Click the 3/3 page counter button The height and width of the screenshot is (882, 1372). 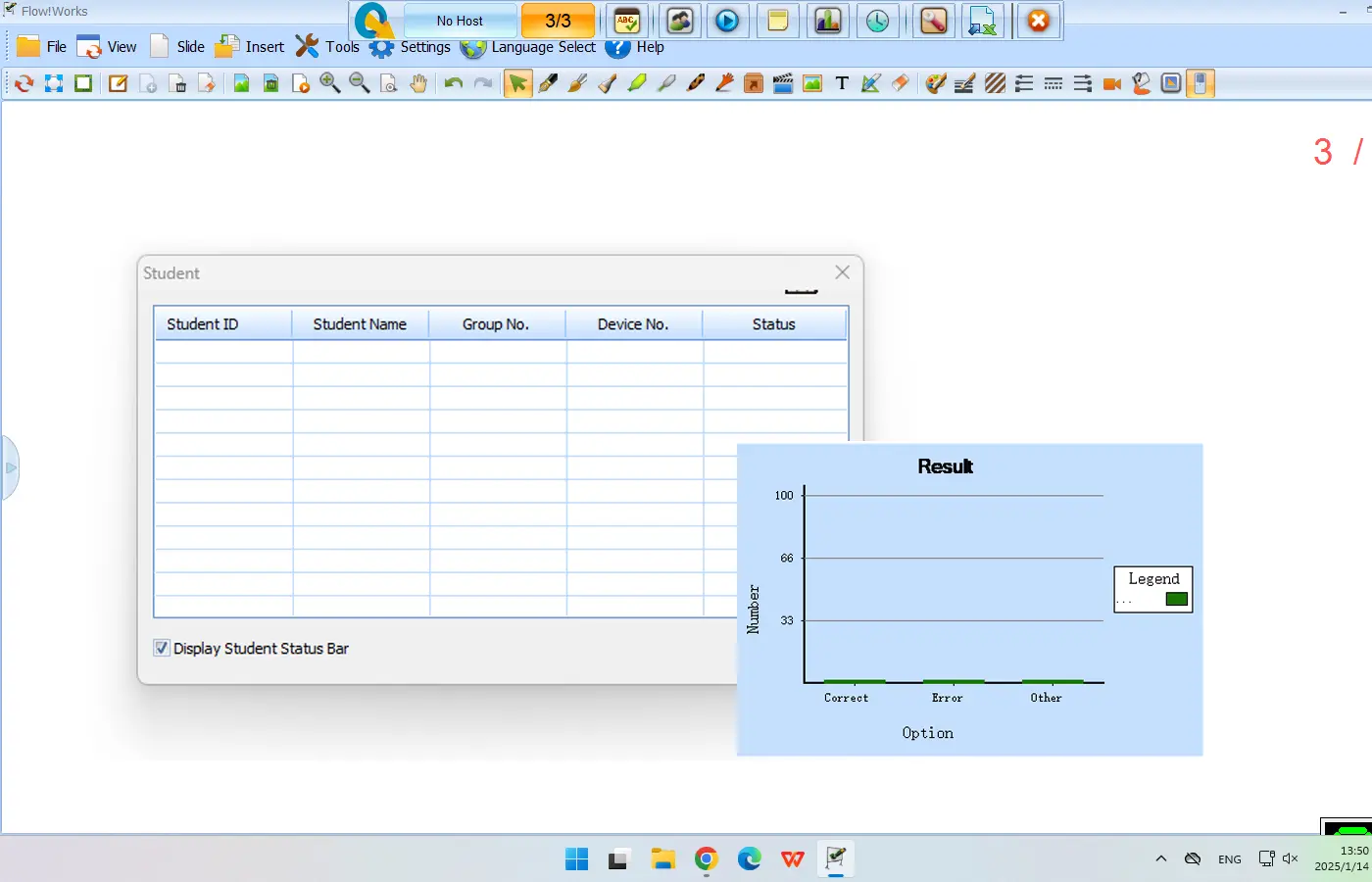tap(558, 21)
